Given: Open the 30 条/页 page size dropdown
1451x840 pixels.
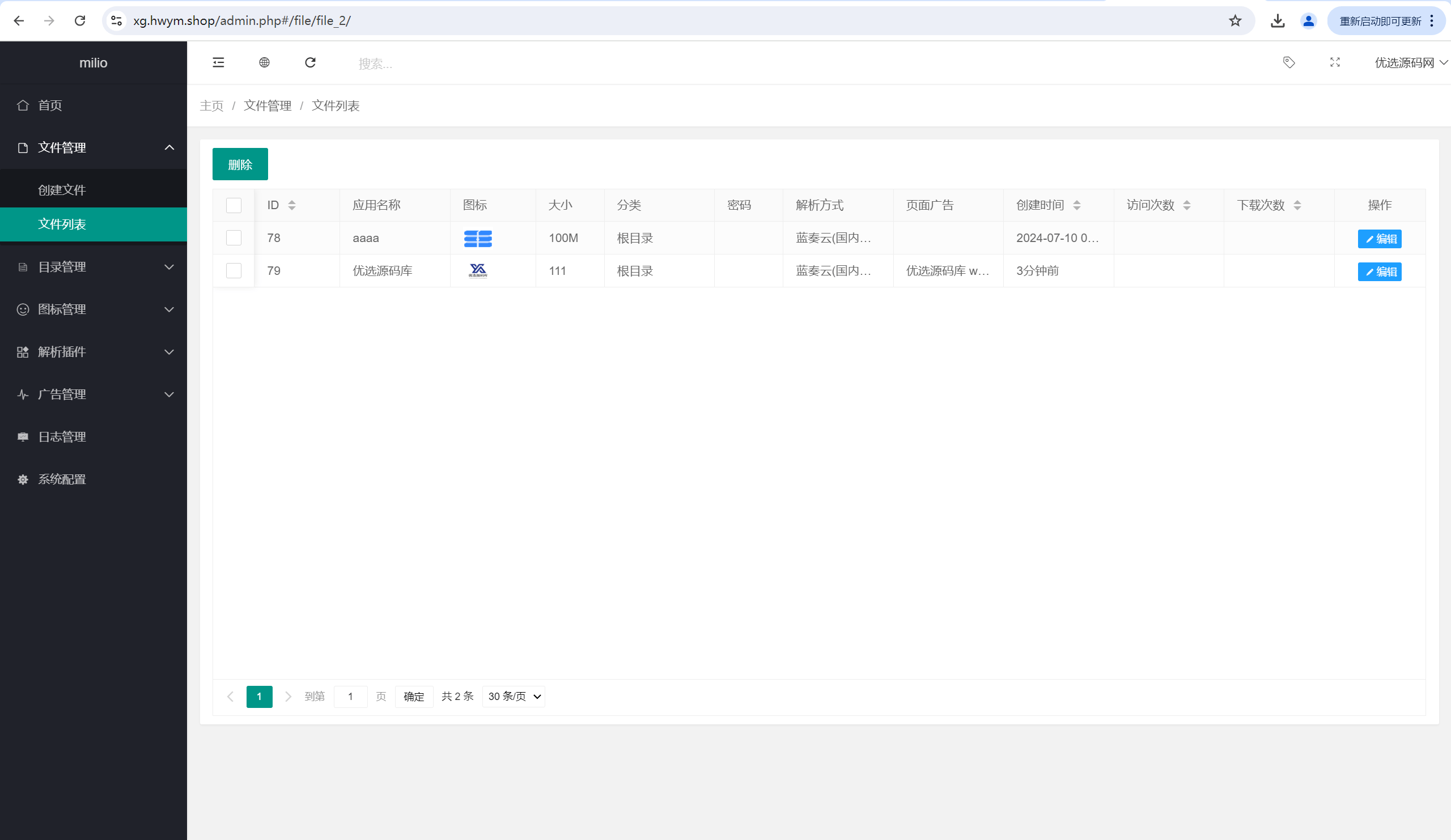Looking at the screenshot, I should (514, 697).
